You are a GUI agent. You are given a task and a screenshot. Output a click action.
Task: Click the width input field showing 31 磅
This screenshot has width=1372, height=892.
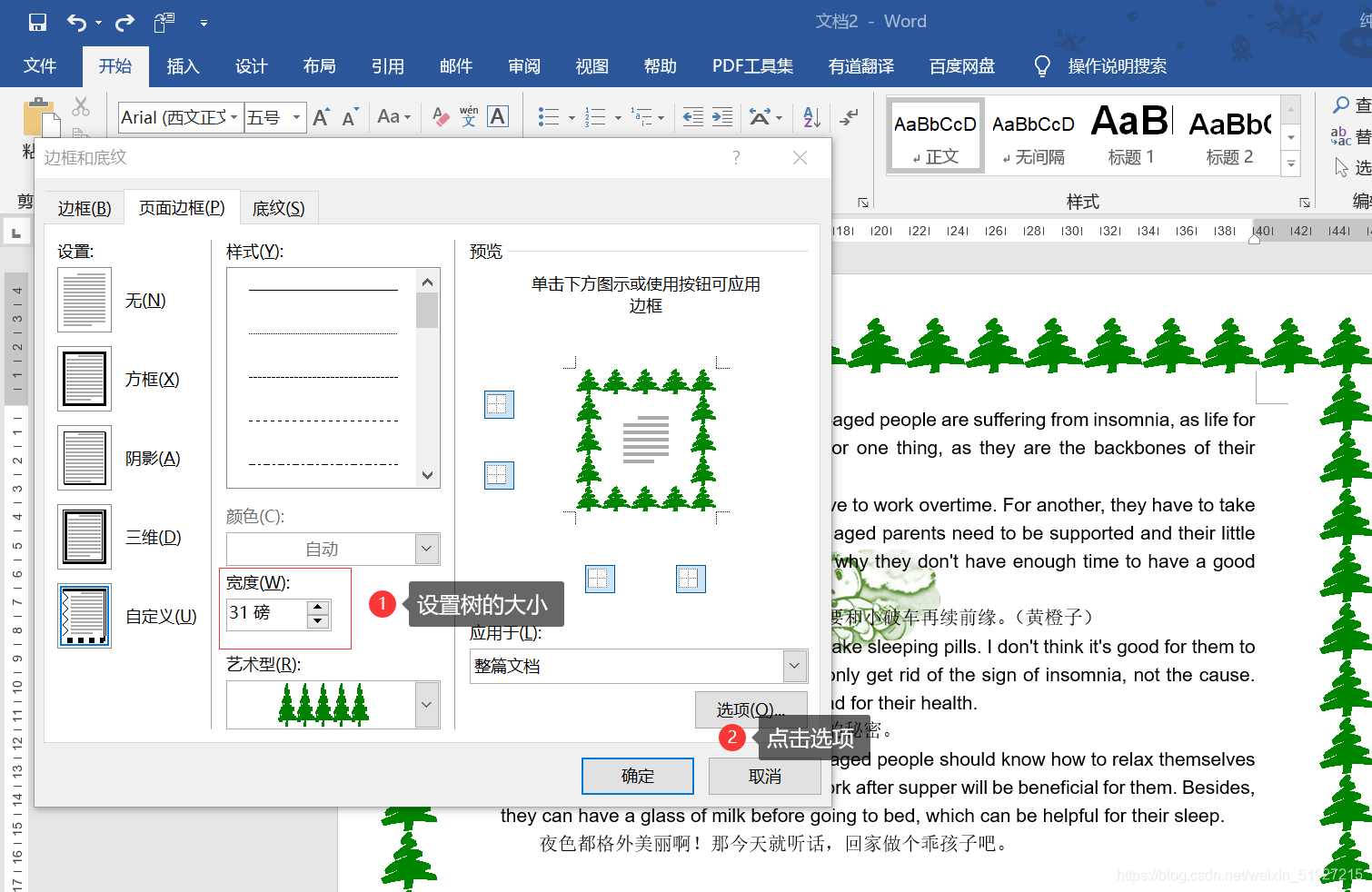[267, 614]
